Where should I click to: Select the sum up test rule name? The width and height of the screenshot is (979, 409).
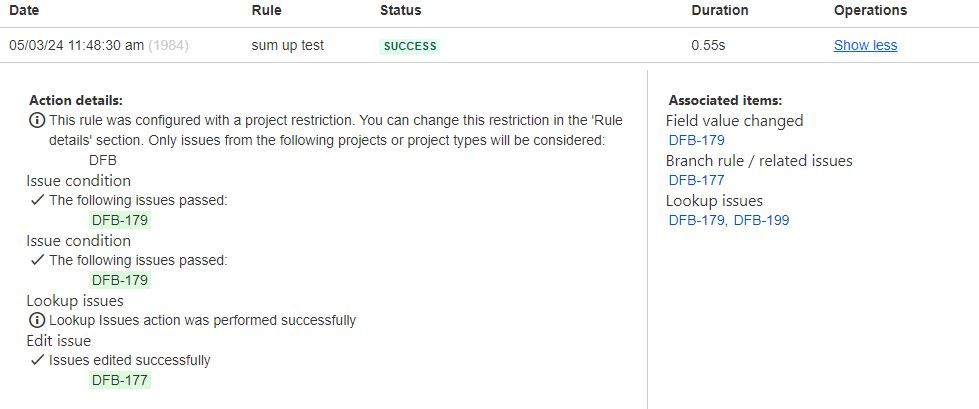(288, 46)
